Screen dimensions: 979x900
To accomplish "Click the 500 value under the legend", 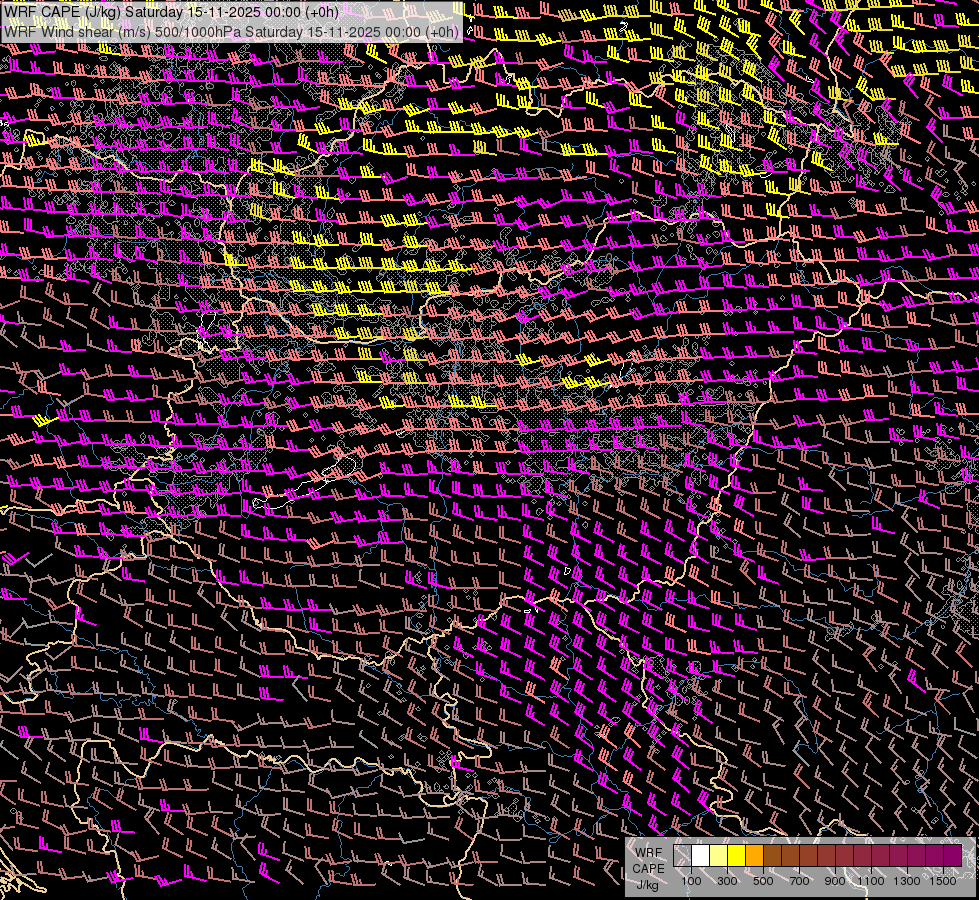I will tap(763, 882).
